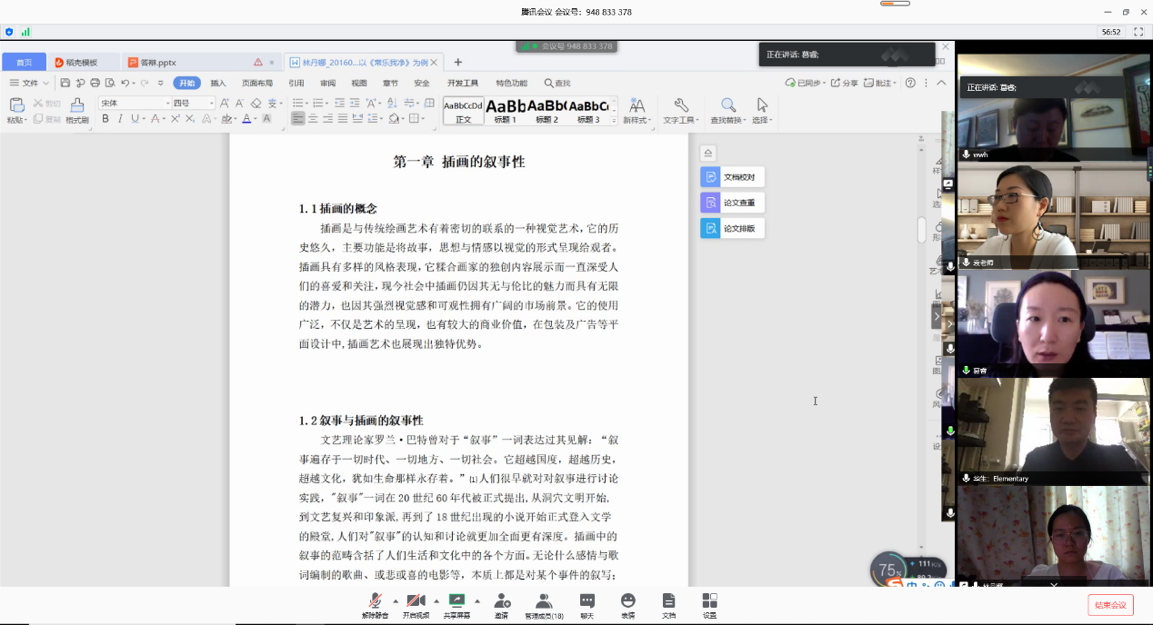
Task: Open the Text Tools (文字工具) dropdown
Action: pos(681,110)
